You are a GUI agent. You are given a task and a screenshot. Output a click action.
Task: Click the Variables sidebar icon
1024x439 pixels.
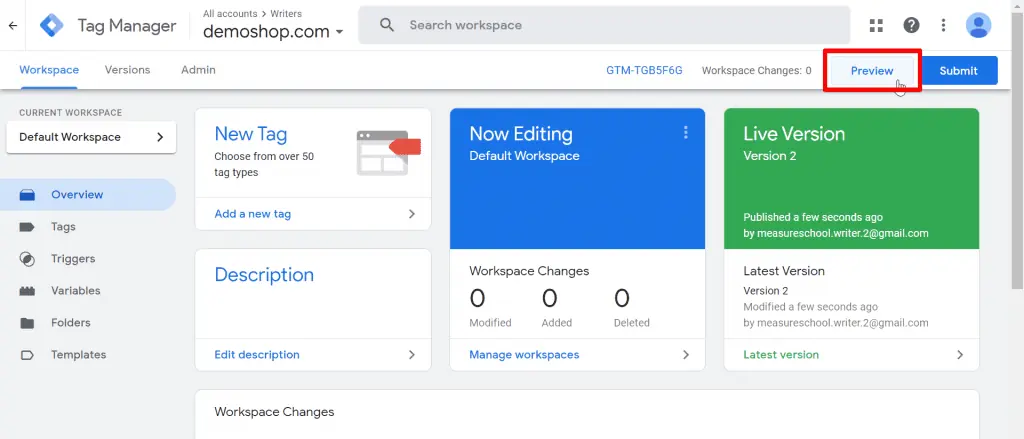click(x=27, y=291)
